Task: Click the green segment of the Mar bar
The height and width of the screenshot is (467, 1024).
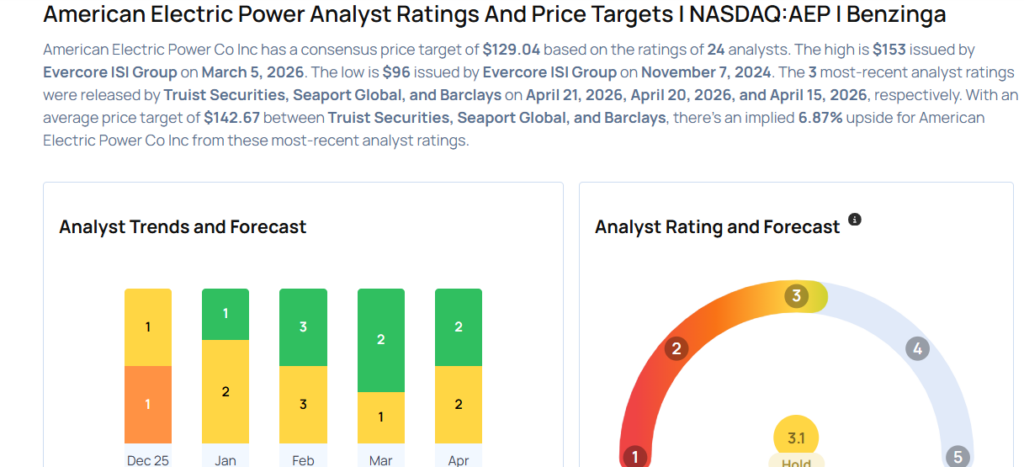Action: click(381, 340)
